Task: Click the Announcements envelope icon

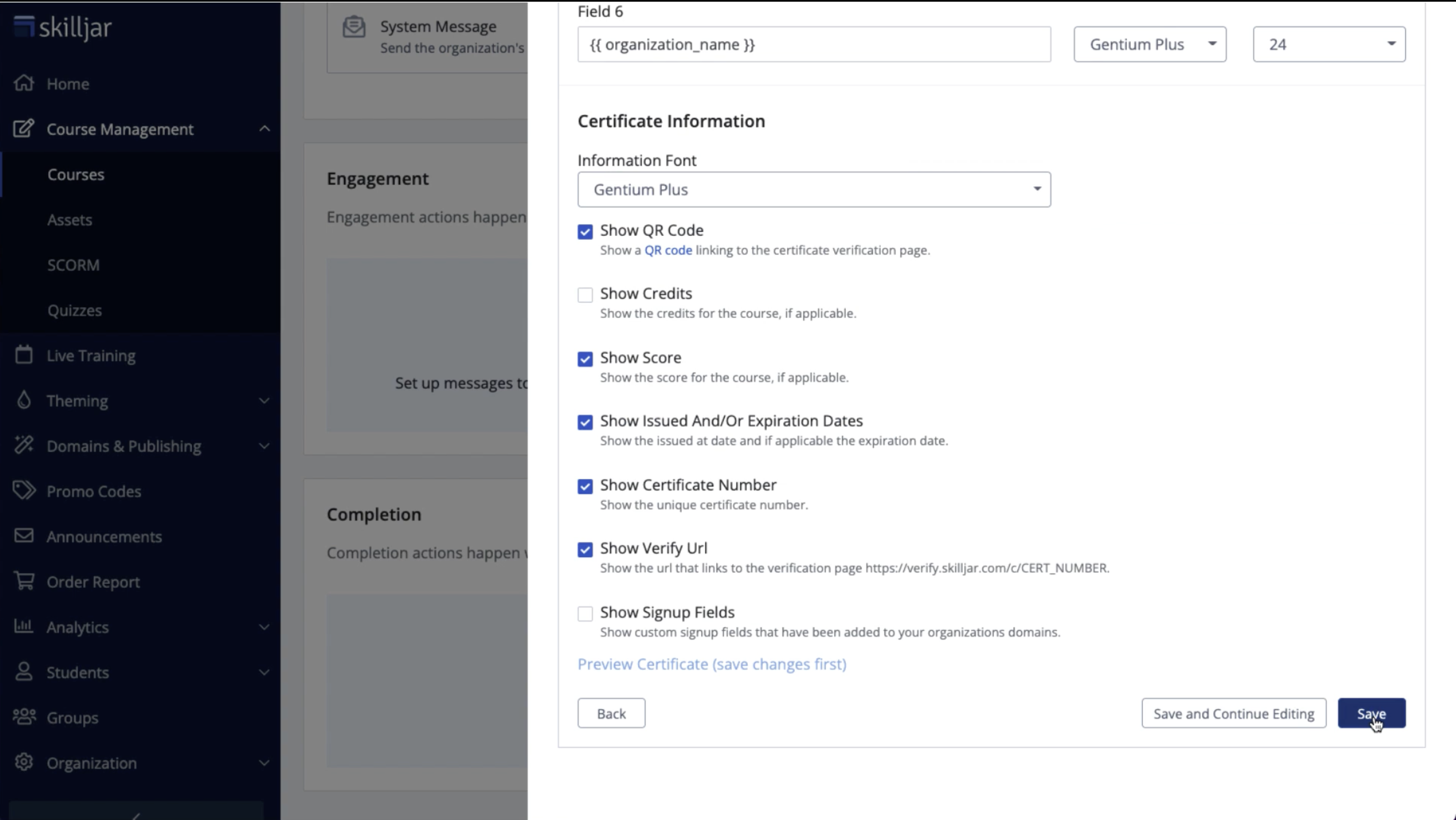Action: click(x=24, y=536)
